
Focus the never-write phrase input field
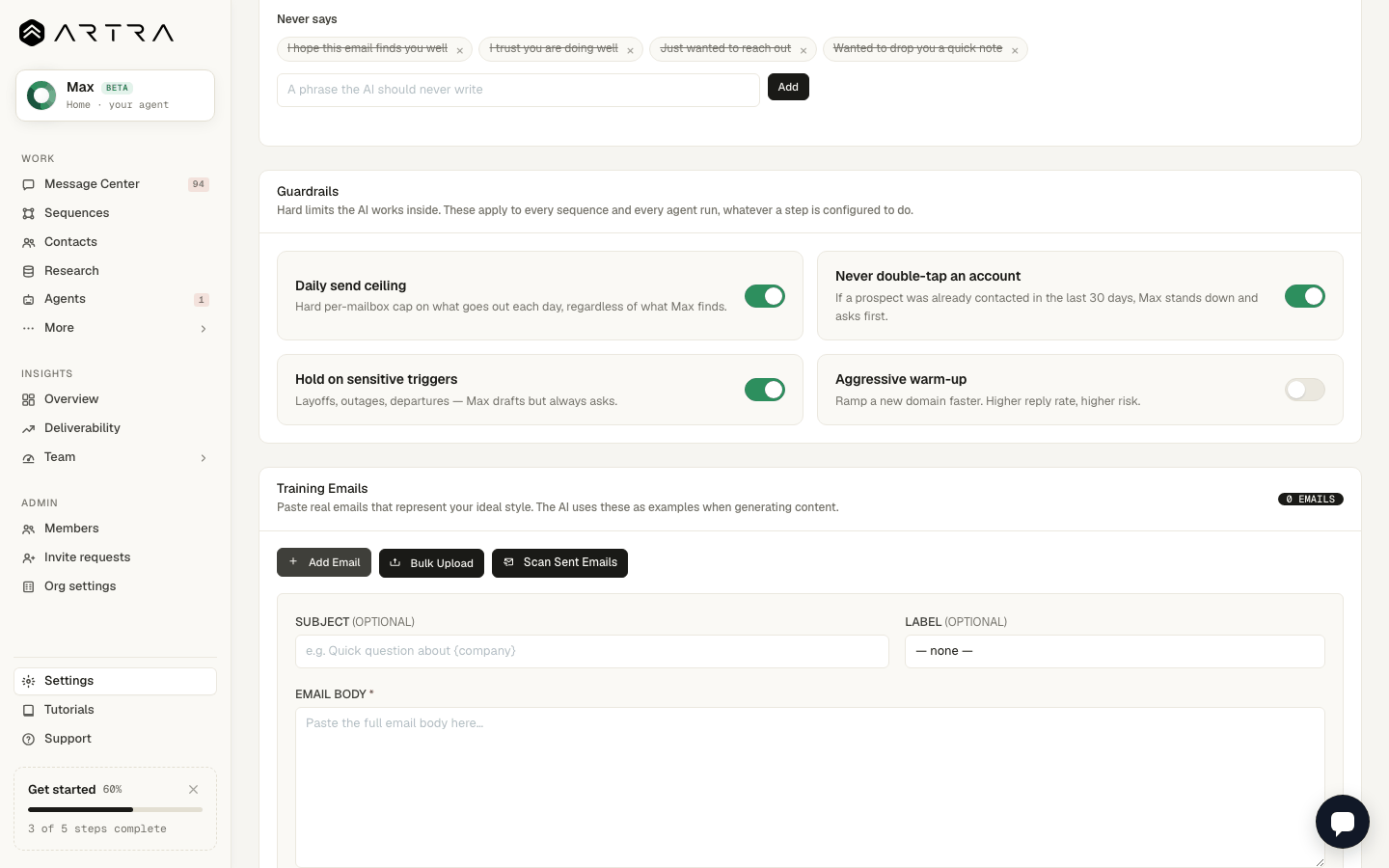[518, 90]
